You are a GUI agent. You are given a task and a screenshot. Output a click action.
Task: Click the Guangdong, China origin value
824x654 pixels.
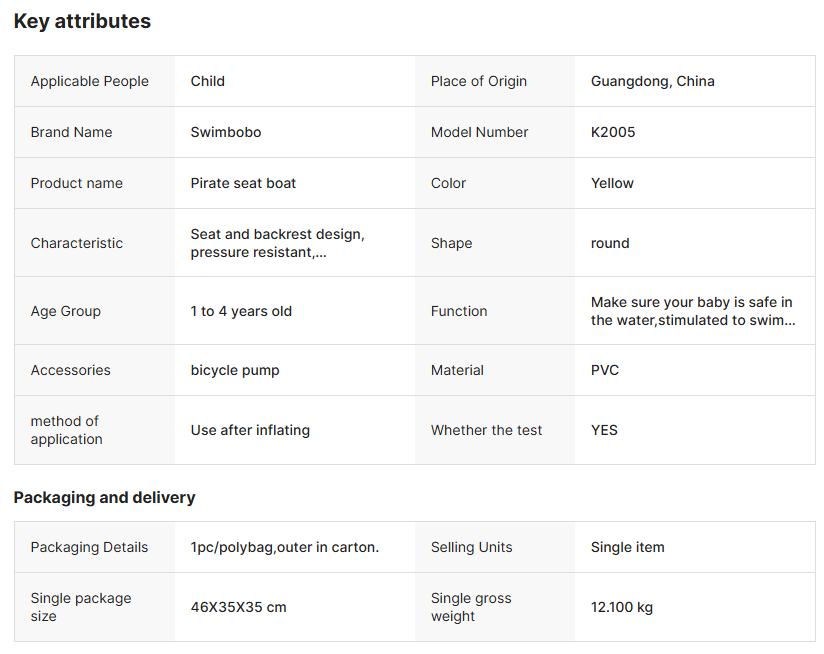click(652, 81)
